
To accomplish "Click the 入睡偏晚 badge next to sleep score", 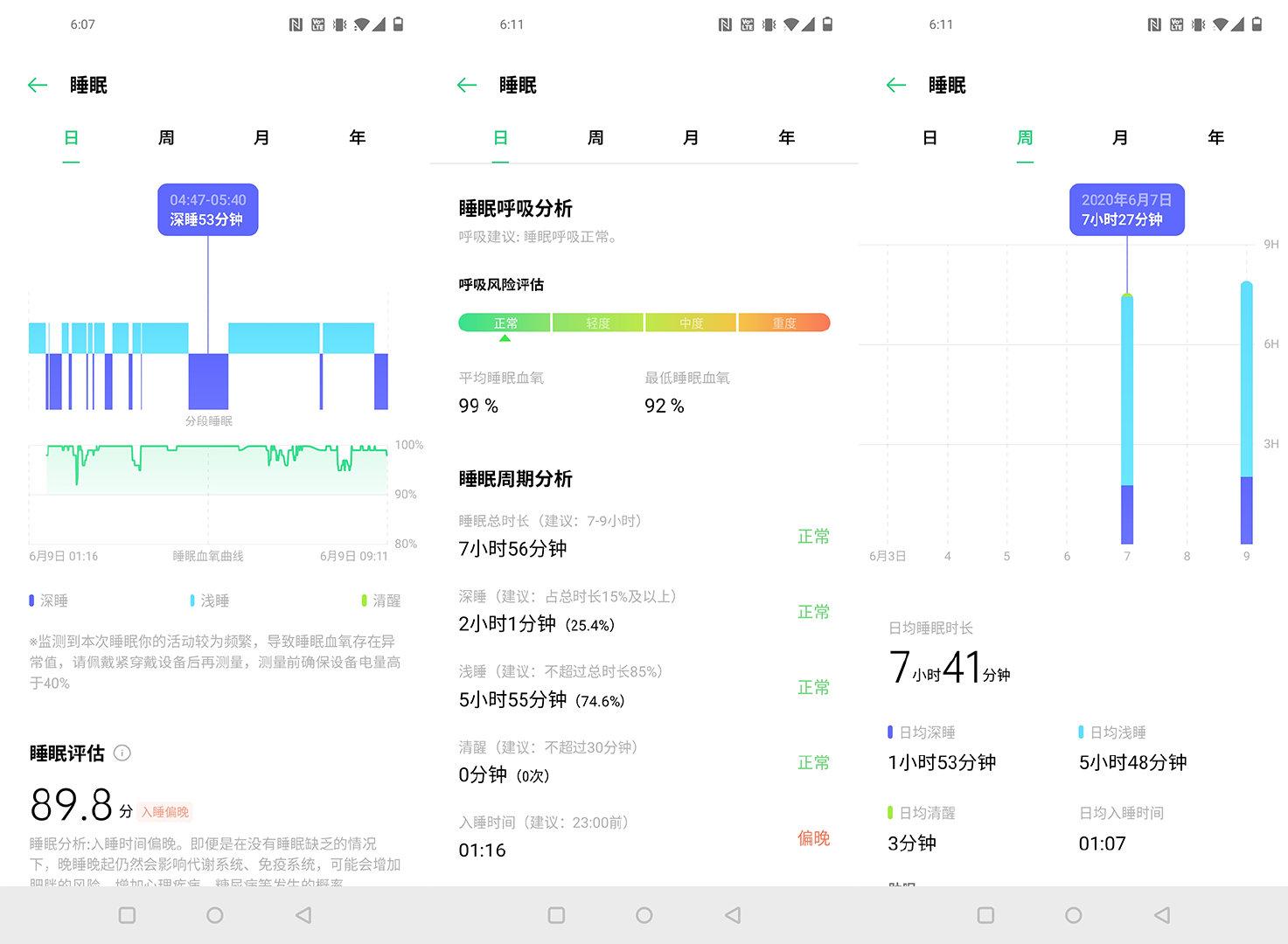I will (x=164, y=811).
